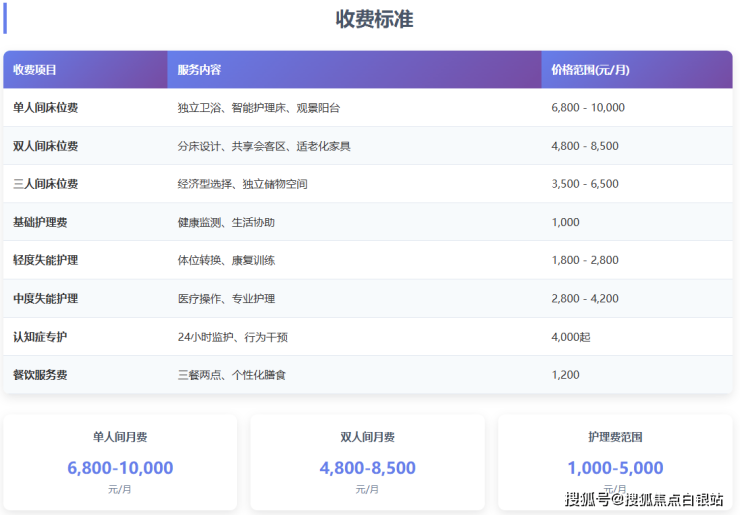
Task: Click the 认知症专护 row label
Action: point(40,337)
